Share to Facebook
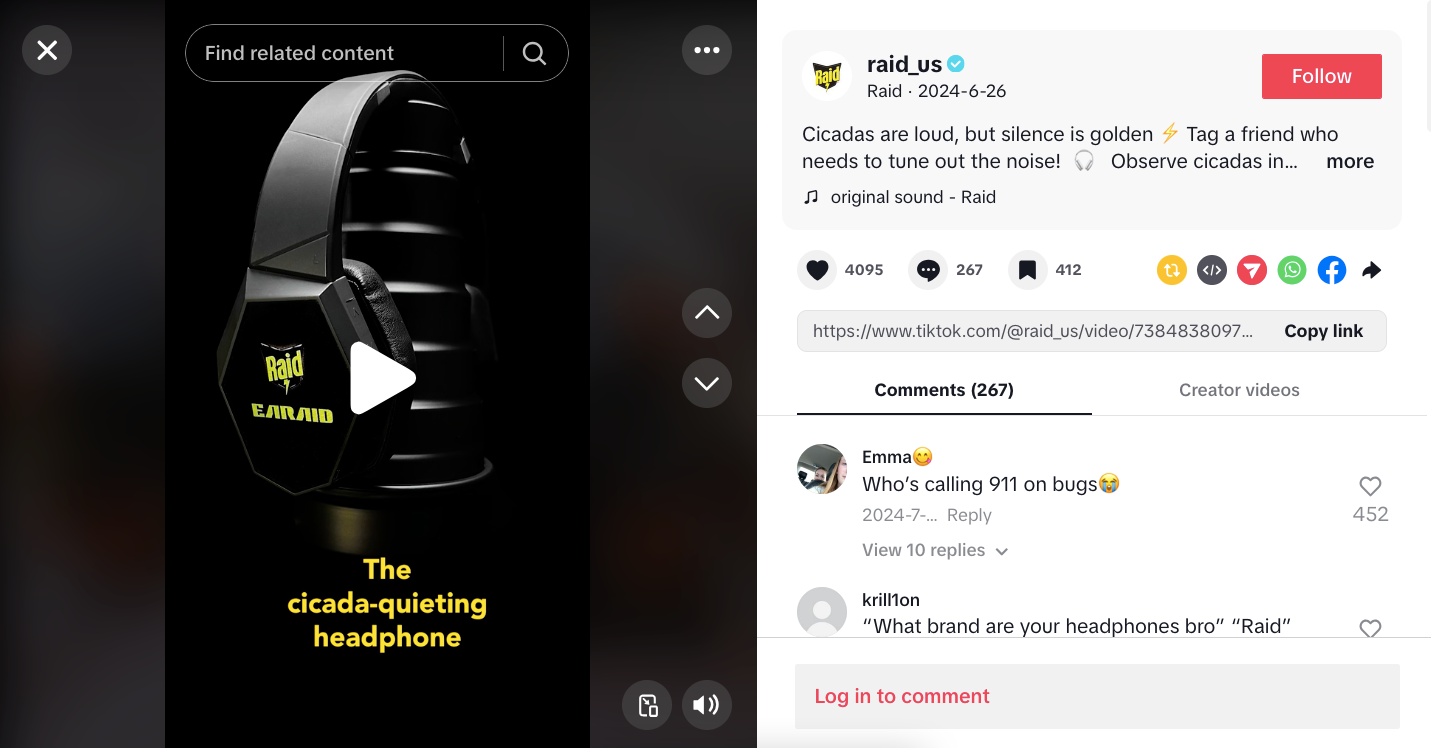Screen dimensions: 1431x748 tap(1332, 270)
